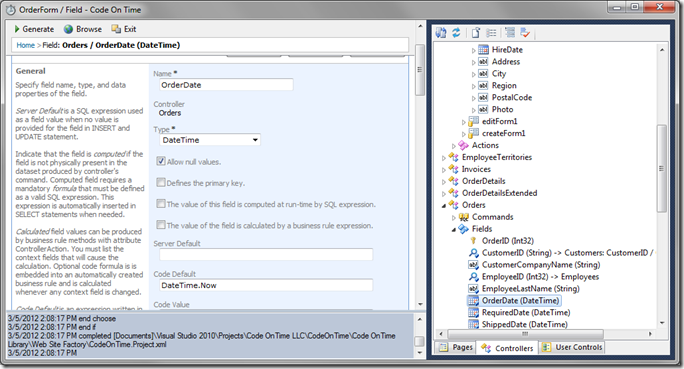Click the pink Actions icon

(x=463, y=145)
